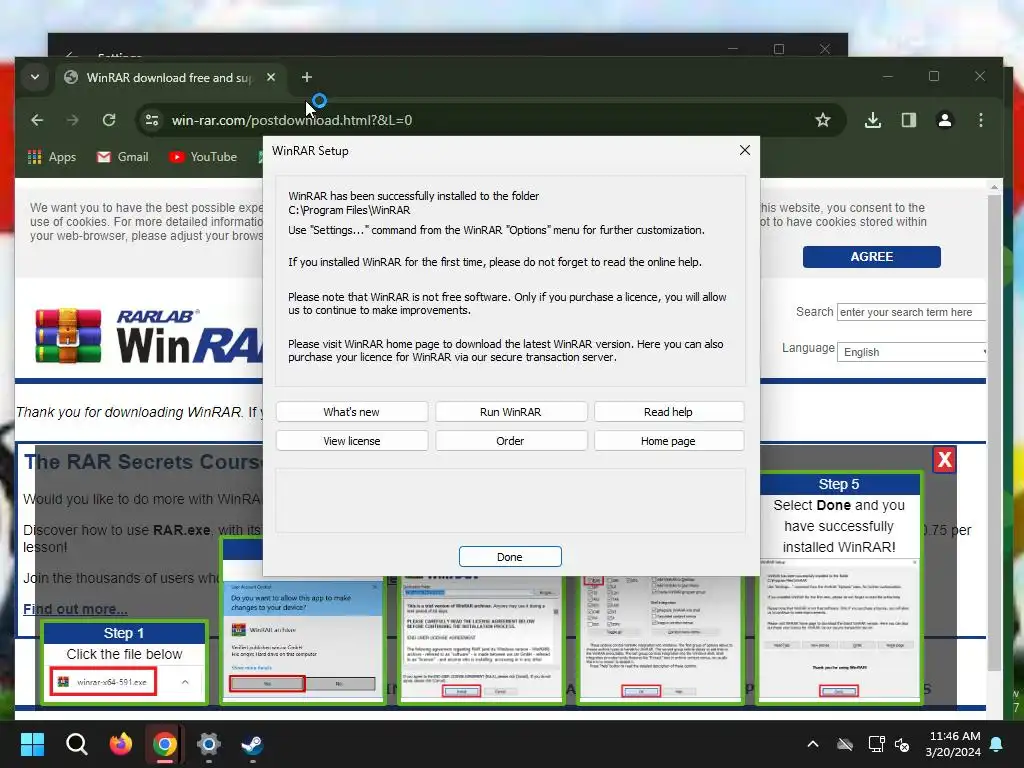Open the Windows Start menu
Image resolution: width=1024 pixels, height=768 pixels.
coord(32,744)
